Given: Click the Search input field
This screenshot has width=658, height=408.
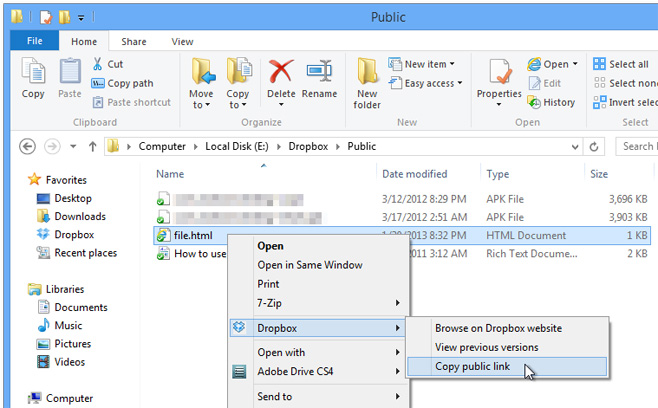Looking at the screenshot, I should pos(637,146).
